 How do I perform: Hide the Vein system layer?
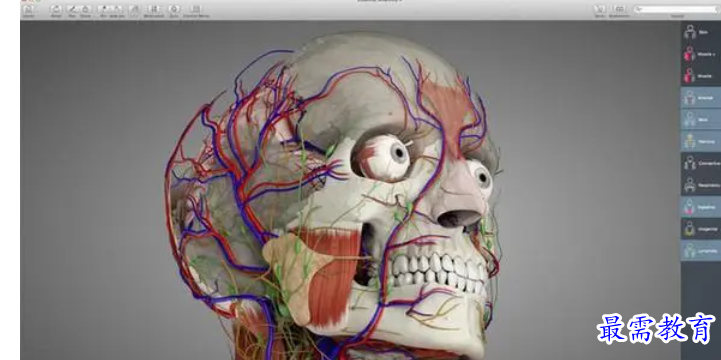[701, 119]
